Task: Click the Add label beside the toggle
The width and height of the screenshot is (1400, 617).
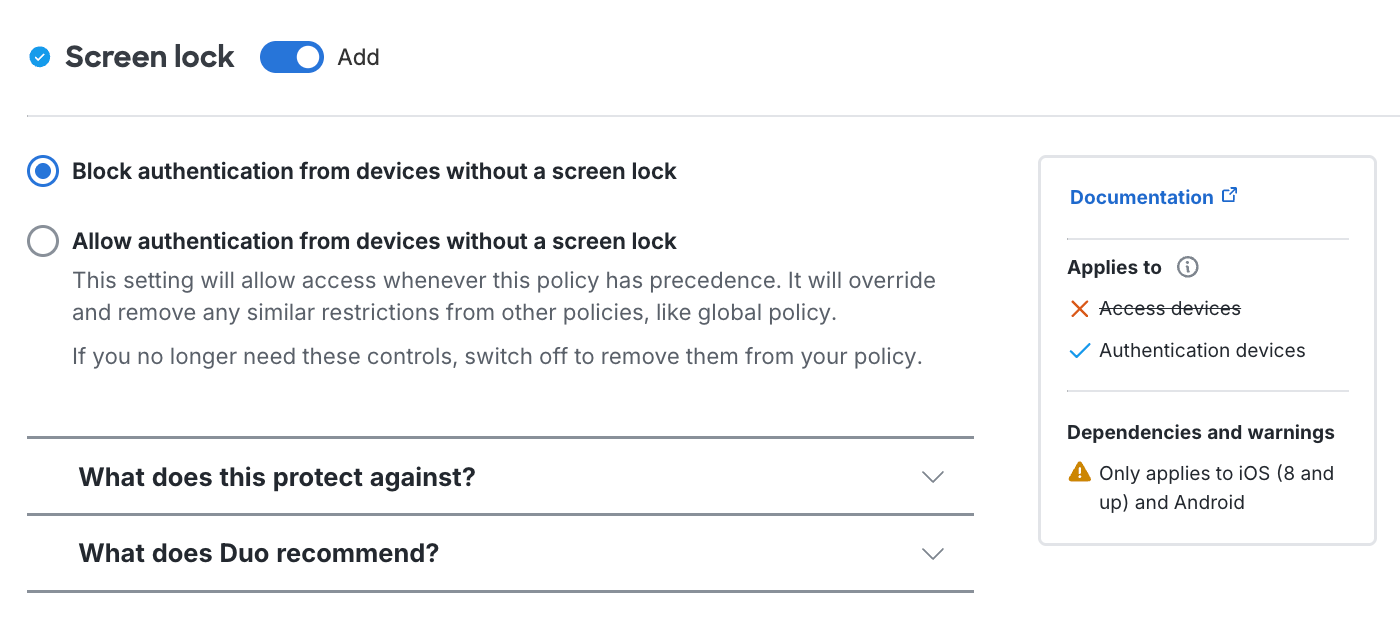Action: [359, 57]
